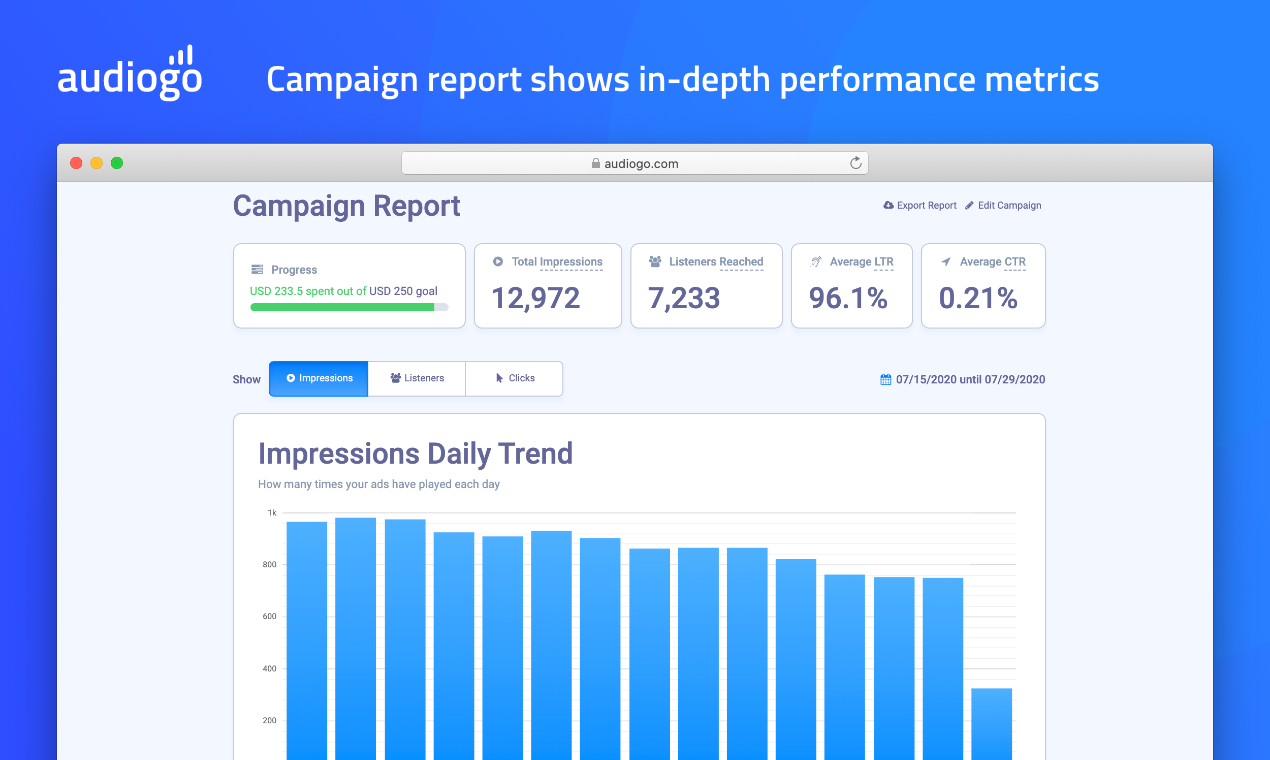The width and height of the screenshot is (1270, 760).
Task: Click the underlined CTR label
Action: tap(1015, 262)
